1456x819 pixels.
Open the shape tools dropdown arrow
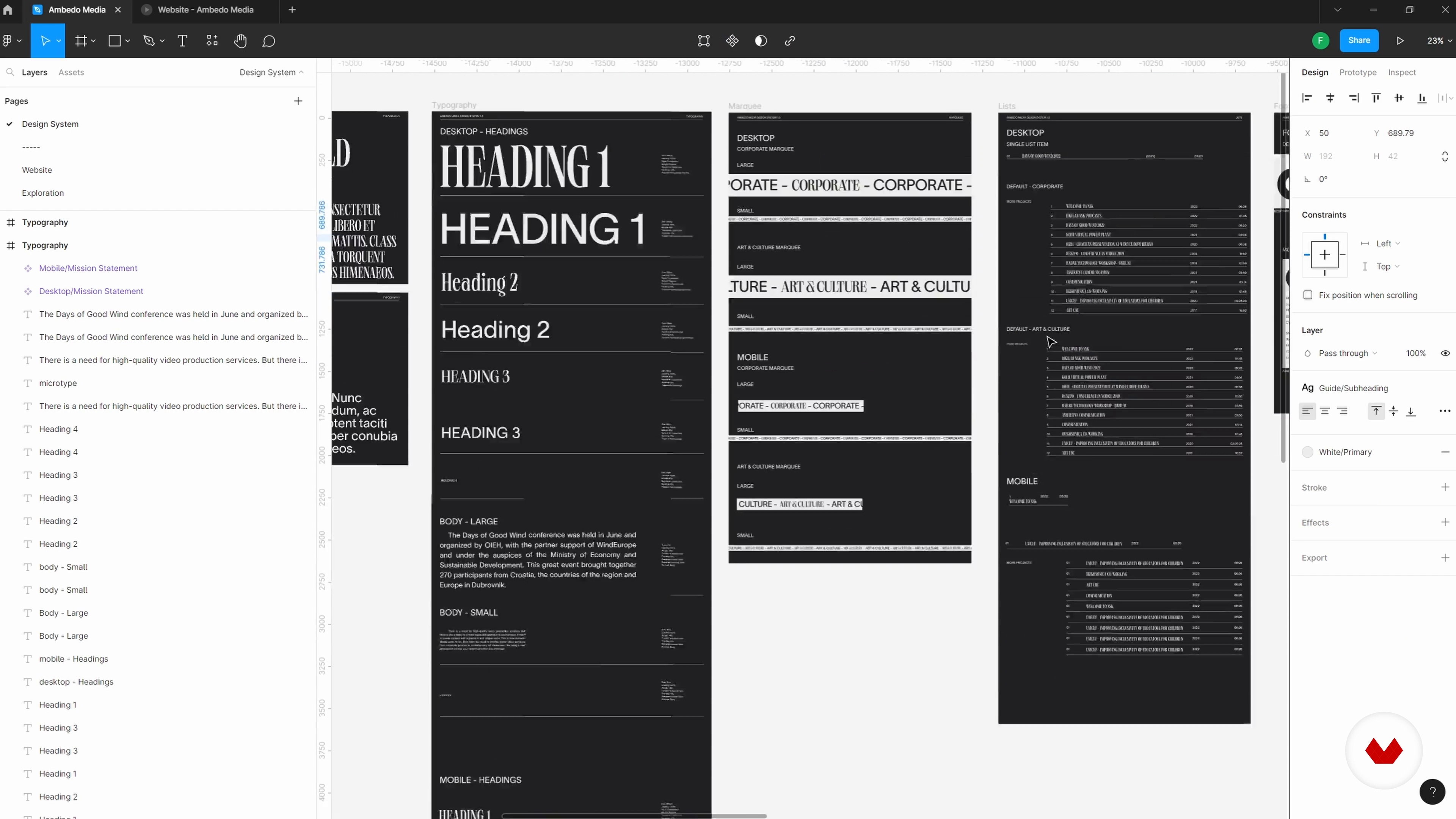(x=128, y=41)
